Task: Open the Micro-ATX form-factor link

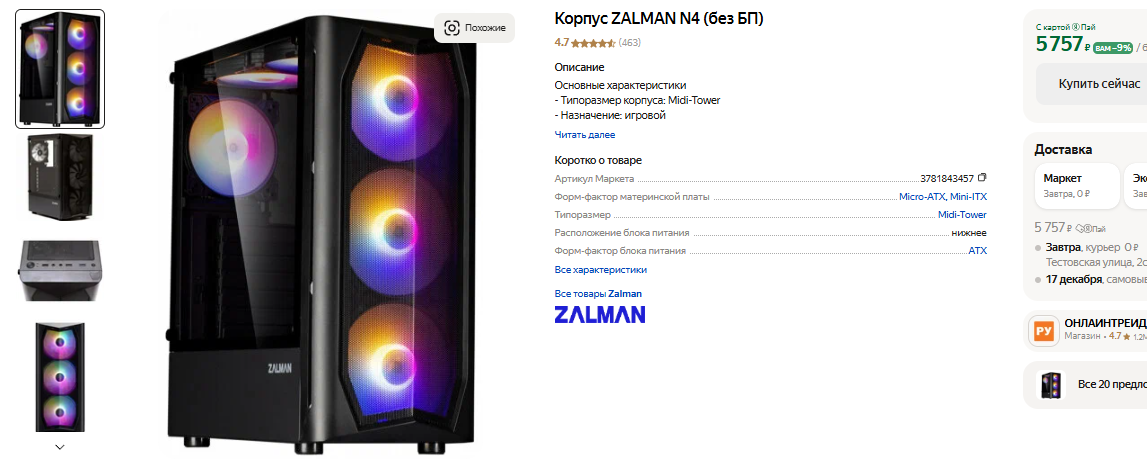Action: 922,197
